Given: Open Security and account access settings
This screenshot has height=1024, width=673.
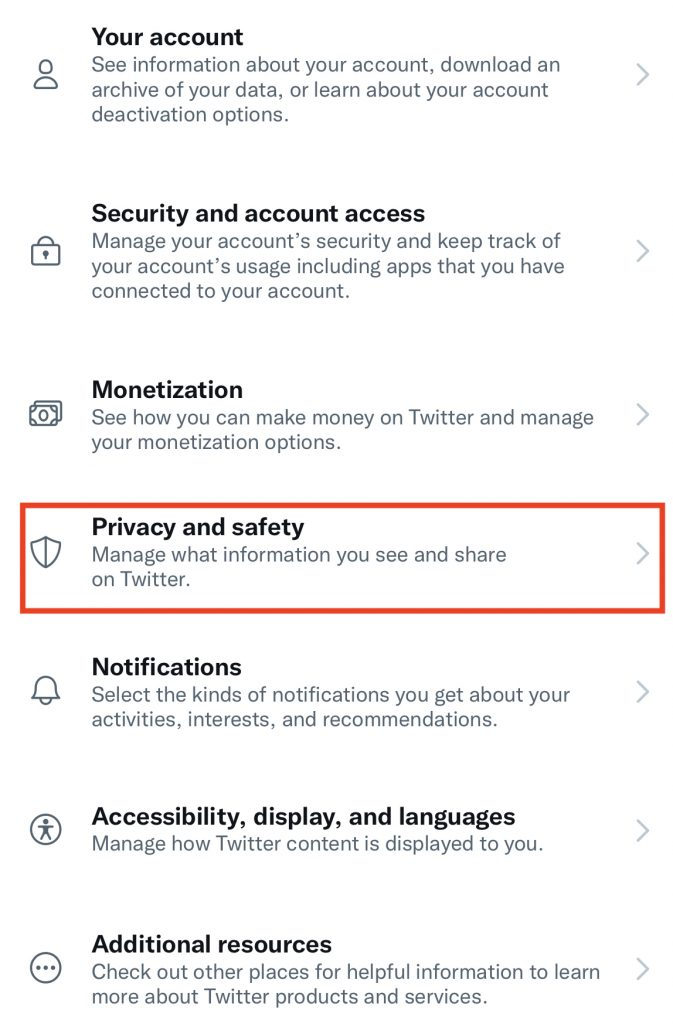Looking at the screenshot, I should (257, 213).
